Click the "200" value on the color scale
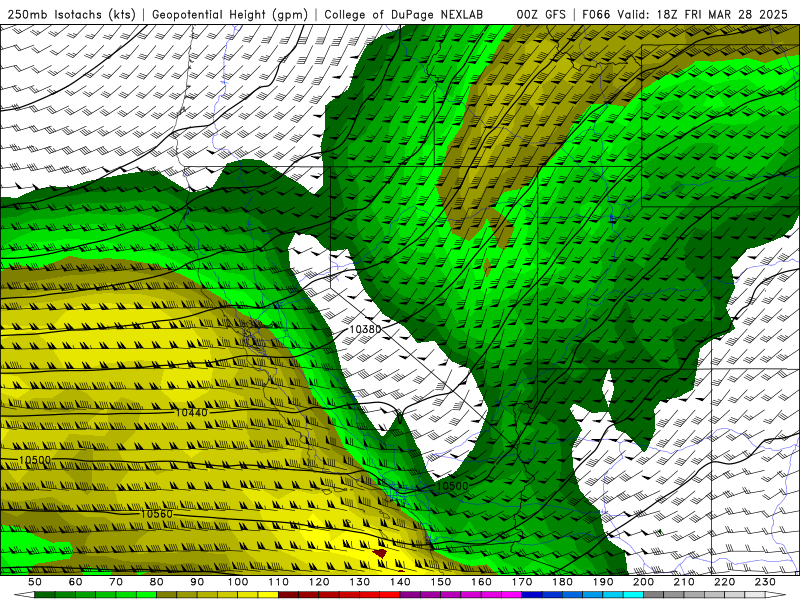This screenshot has height=600, width=800. coord(643,582)
